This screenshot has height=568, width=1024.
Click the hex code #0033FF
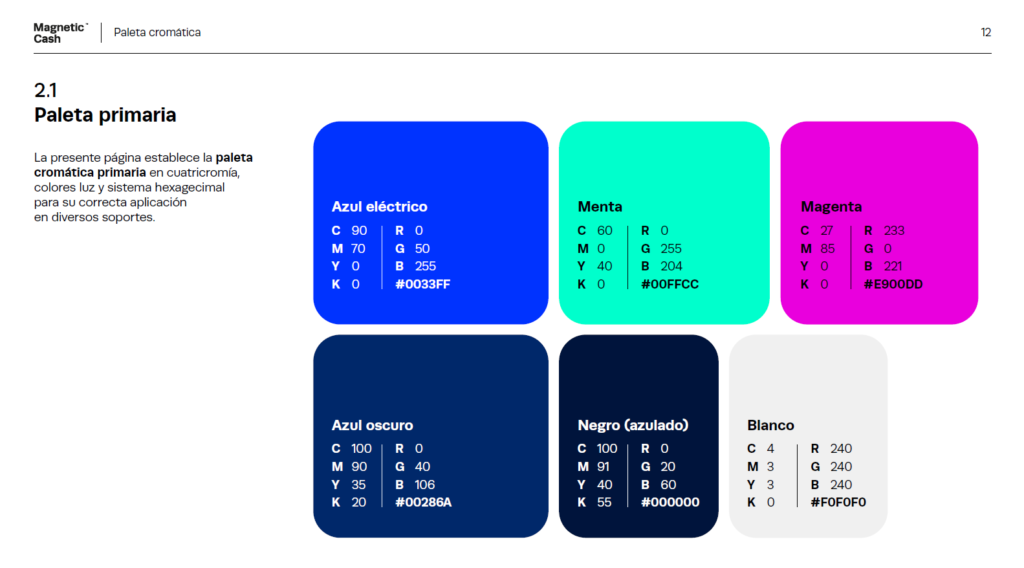[423, 284]
